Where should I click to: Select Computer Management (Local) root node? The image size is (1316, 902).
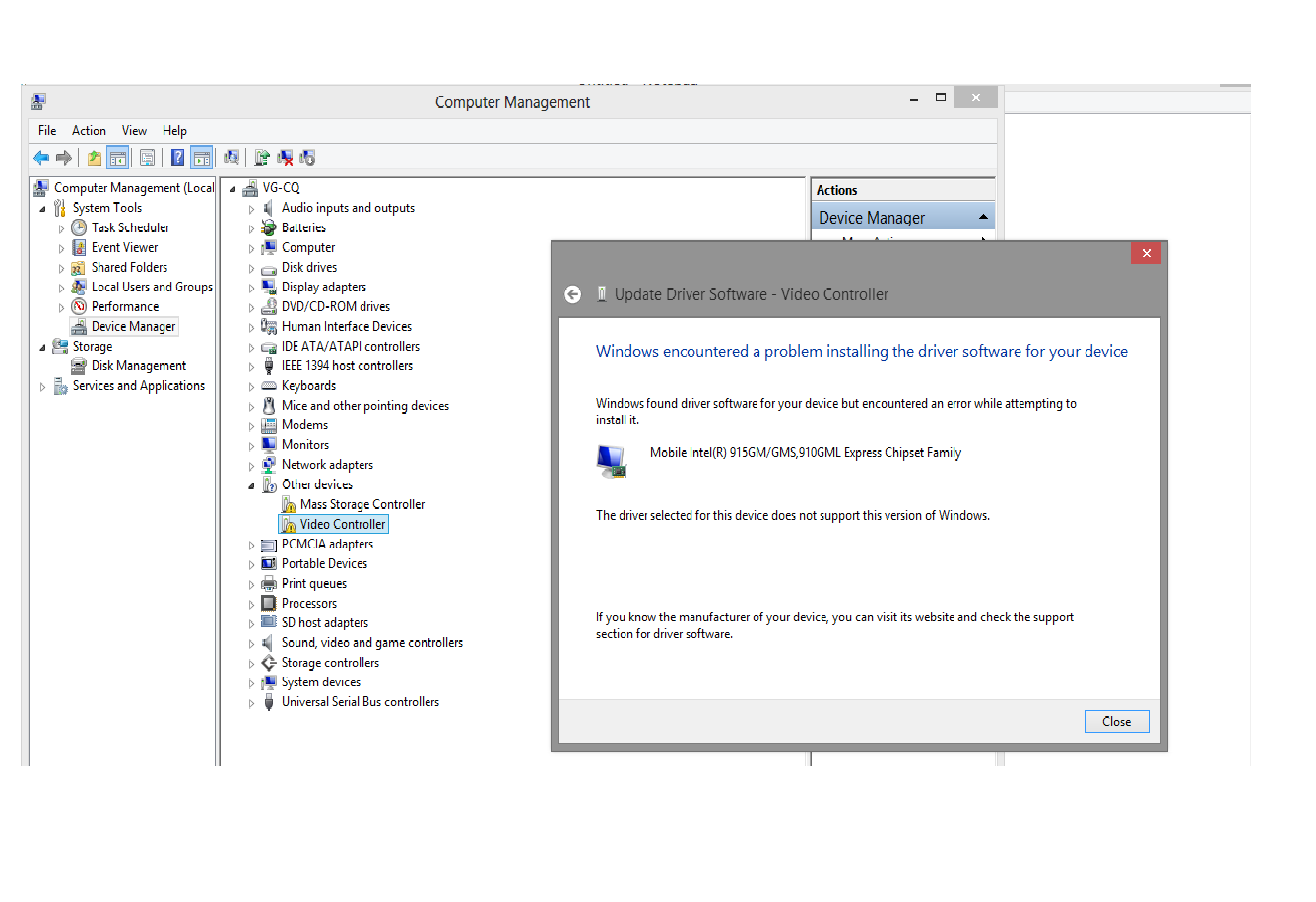tap(134, 188)
